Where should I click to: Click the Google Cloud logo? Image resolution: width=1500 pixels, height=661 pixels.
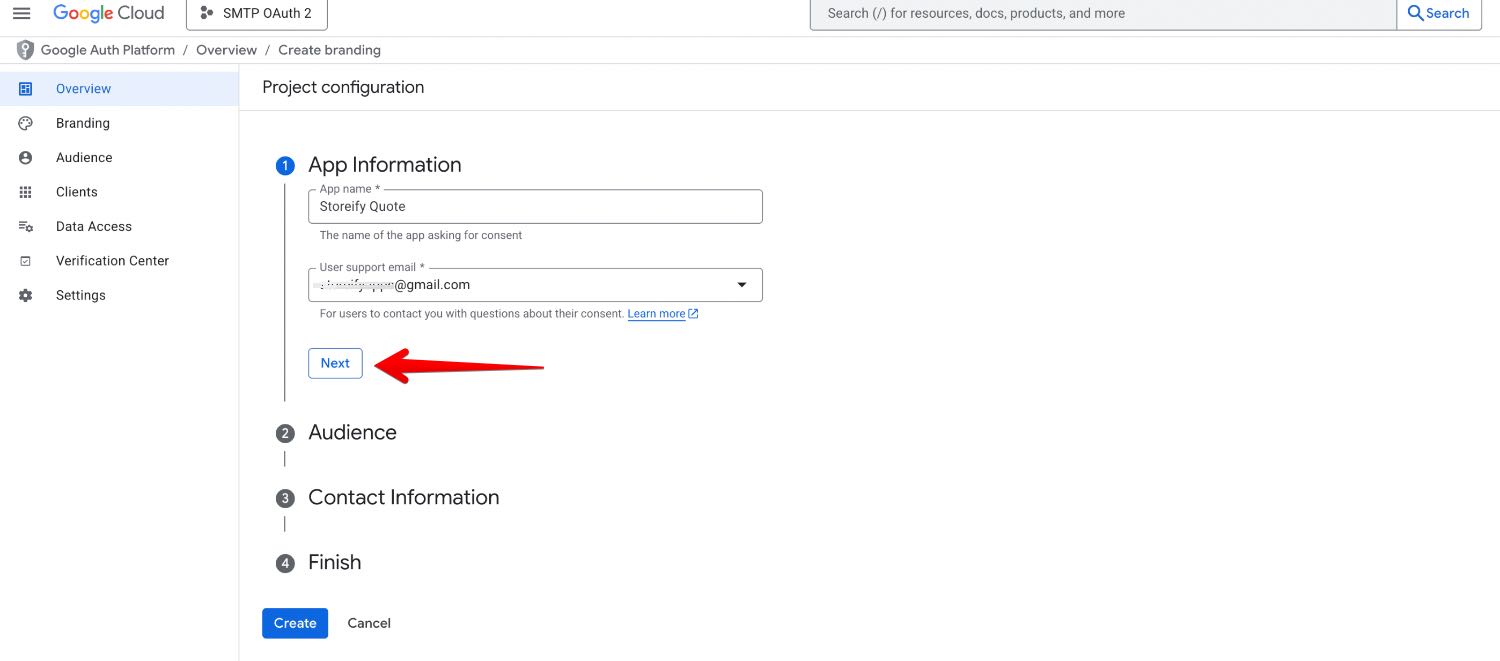(108, 13)
